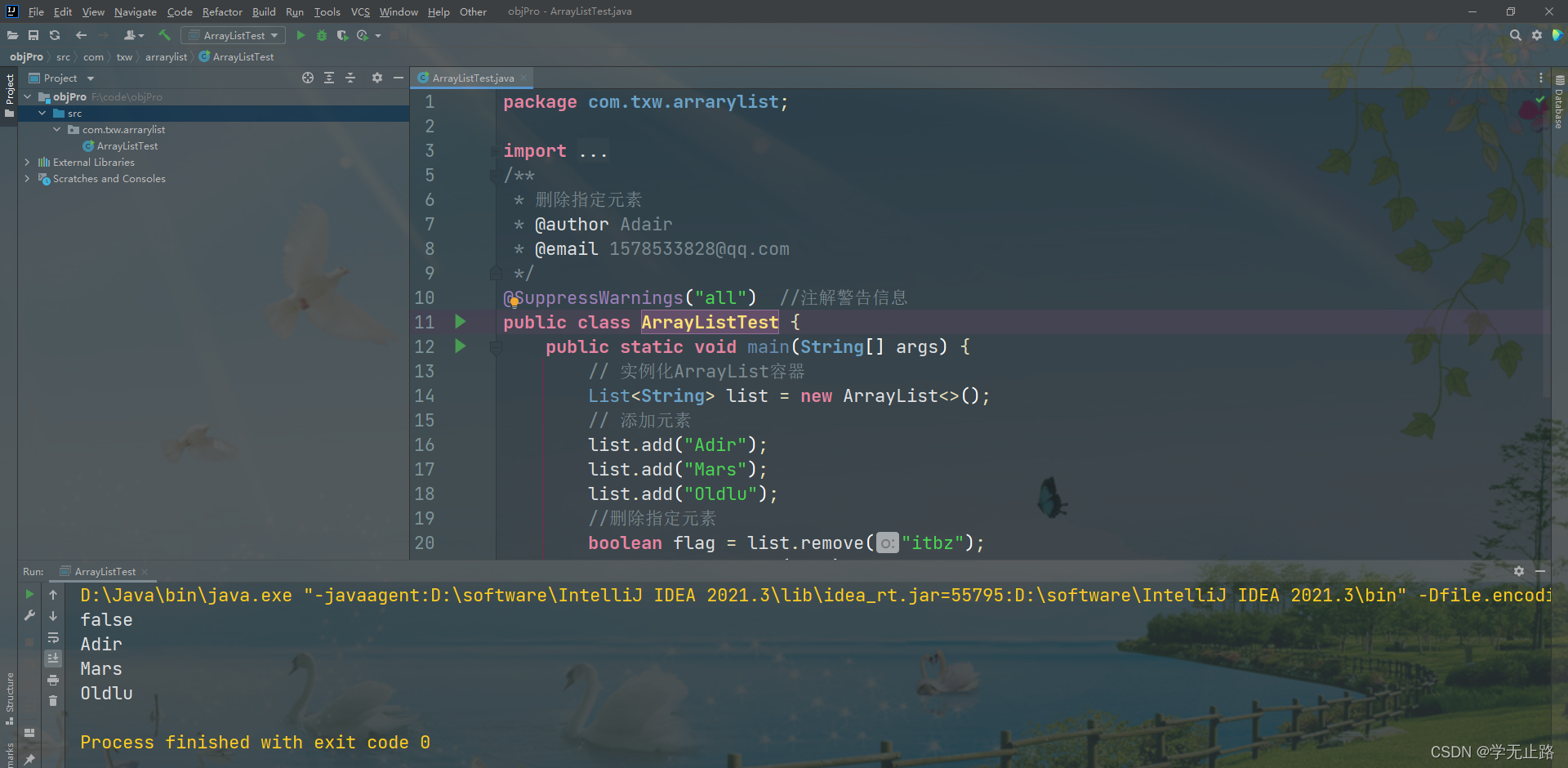Screen dimensions: 1568x768
Task: Run main from gutter at line 12
Action: coord(461,346)
